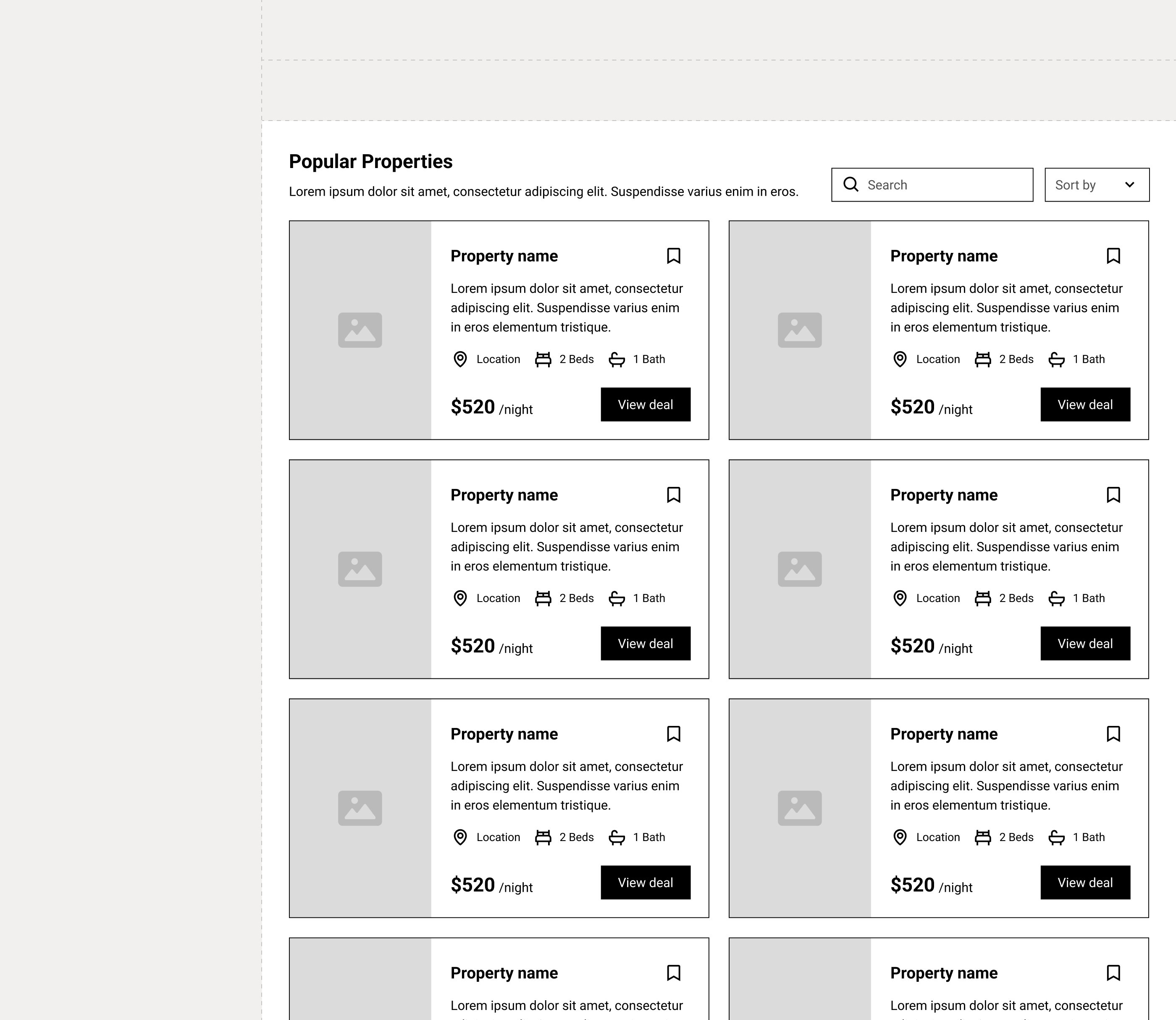Screen dimensions: 1176x1020
Task: Click View deal on second-row right card
Action: point(1086,644)
